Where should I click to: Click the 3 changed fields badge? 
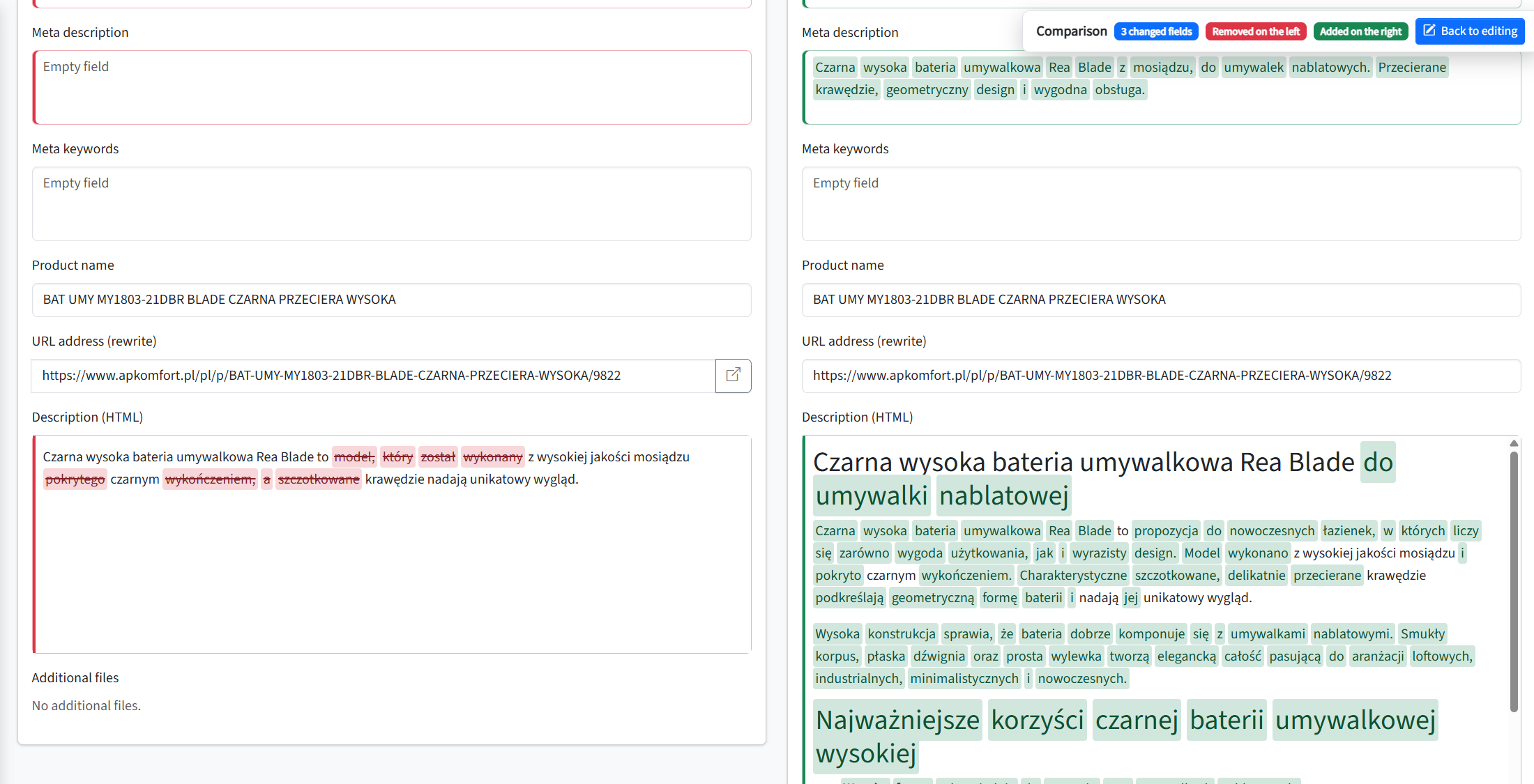(x=1156, y=31)
